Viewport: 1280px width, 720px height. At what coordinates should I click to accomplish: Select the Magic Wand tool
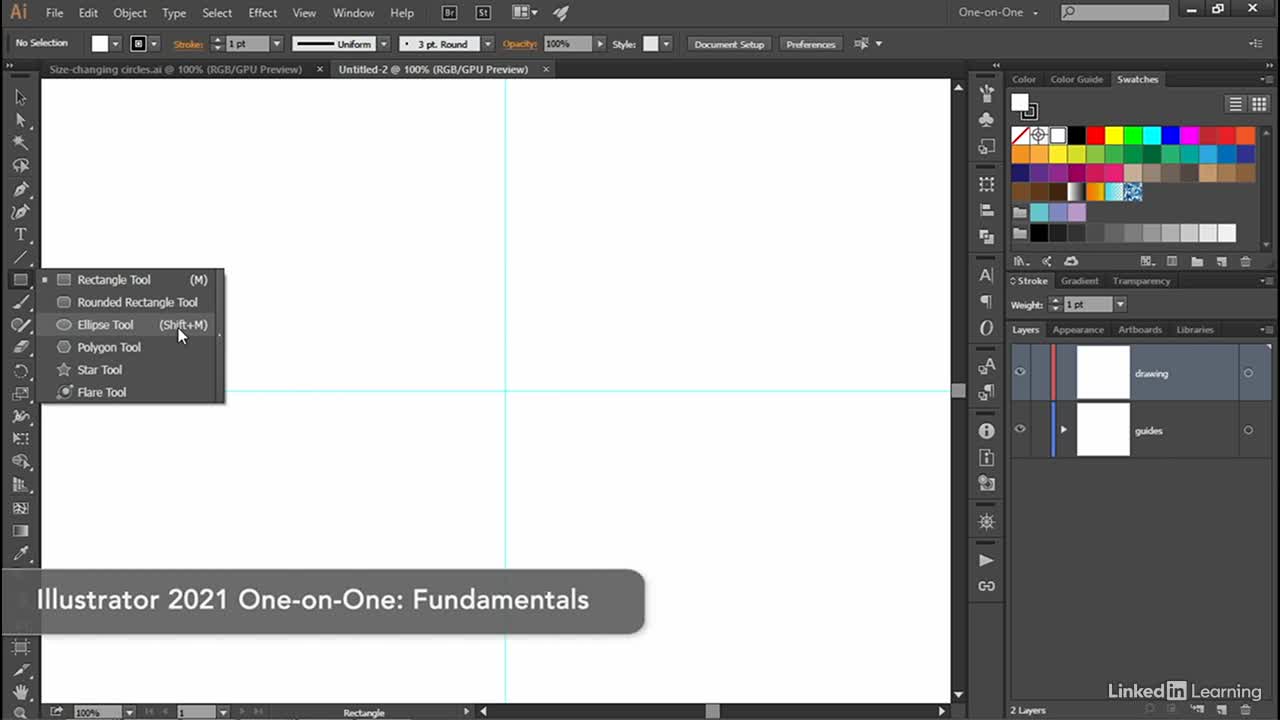tap(20, 143)
